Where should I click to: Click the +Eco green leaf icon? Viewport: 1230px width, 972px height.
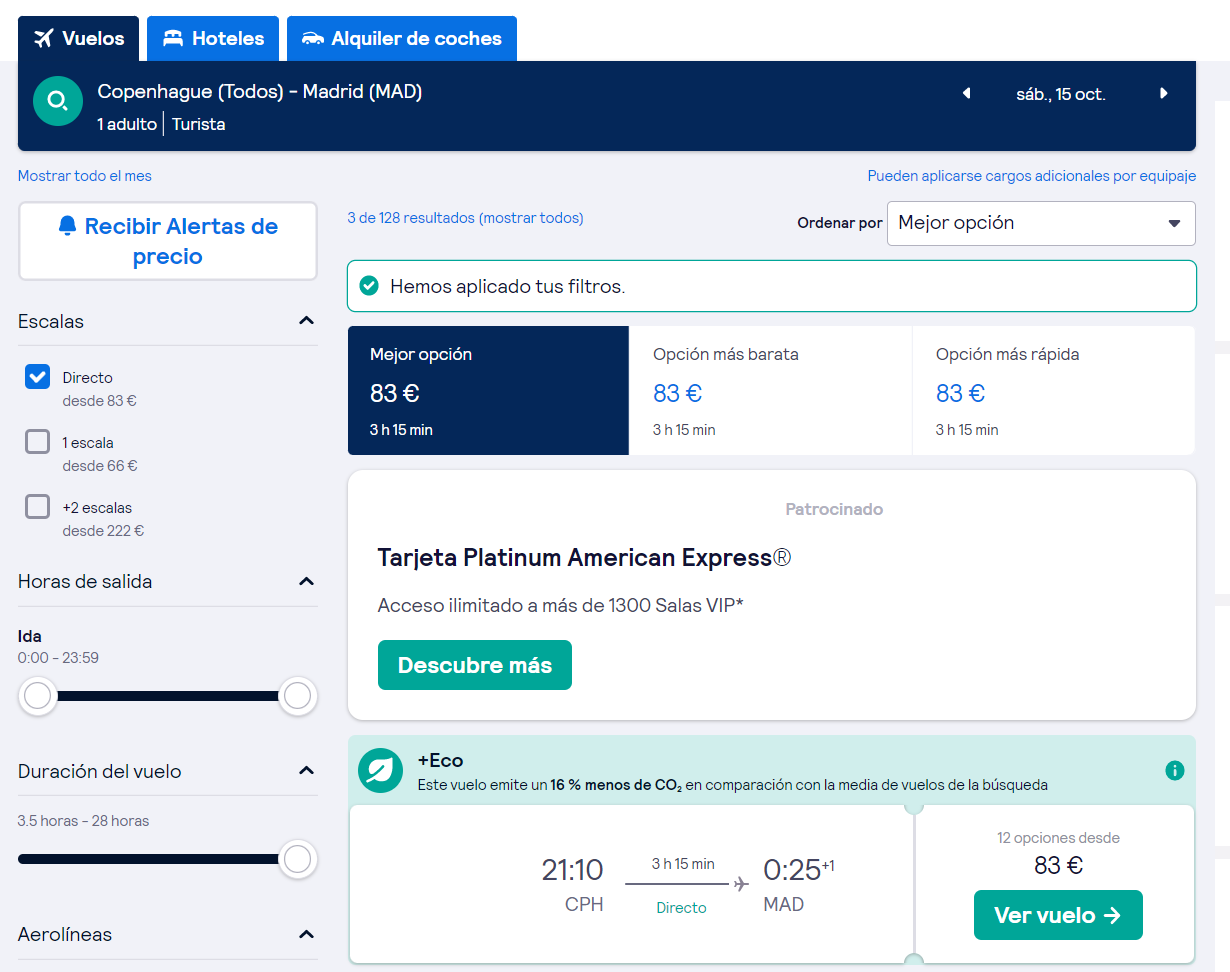[380, 771]
